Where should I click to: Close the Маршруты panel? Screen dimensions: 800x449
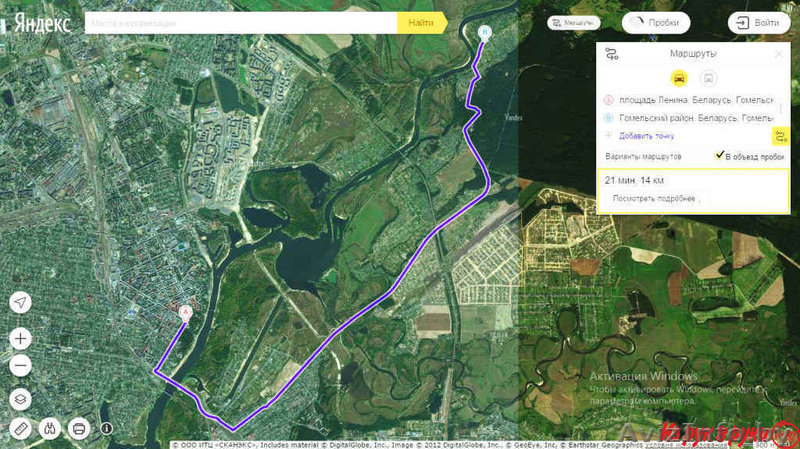pos(778,54)
